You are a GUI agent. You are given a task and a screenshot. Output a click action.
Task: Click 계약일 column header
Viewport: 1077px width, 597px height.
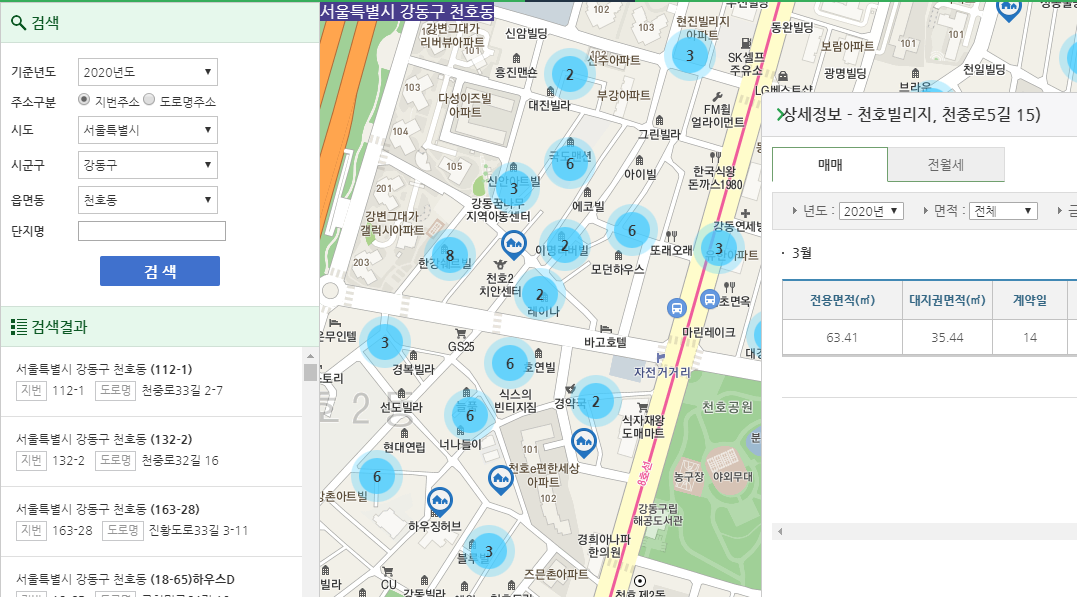click(1030, 300)
